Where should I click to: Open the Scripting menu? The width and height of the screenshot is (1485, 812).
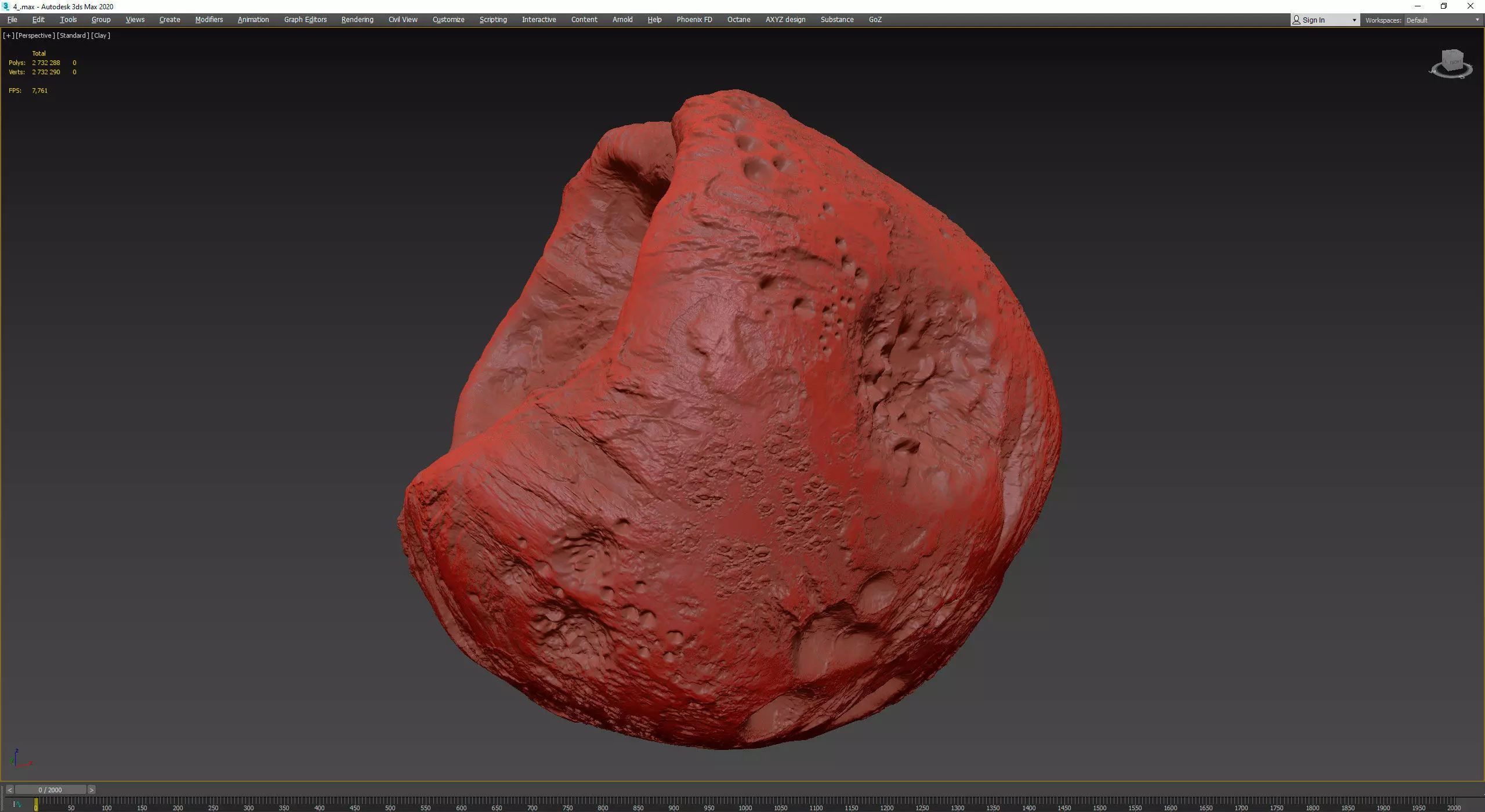(493, 20)
